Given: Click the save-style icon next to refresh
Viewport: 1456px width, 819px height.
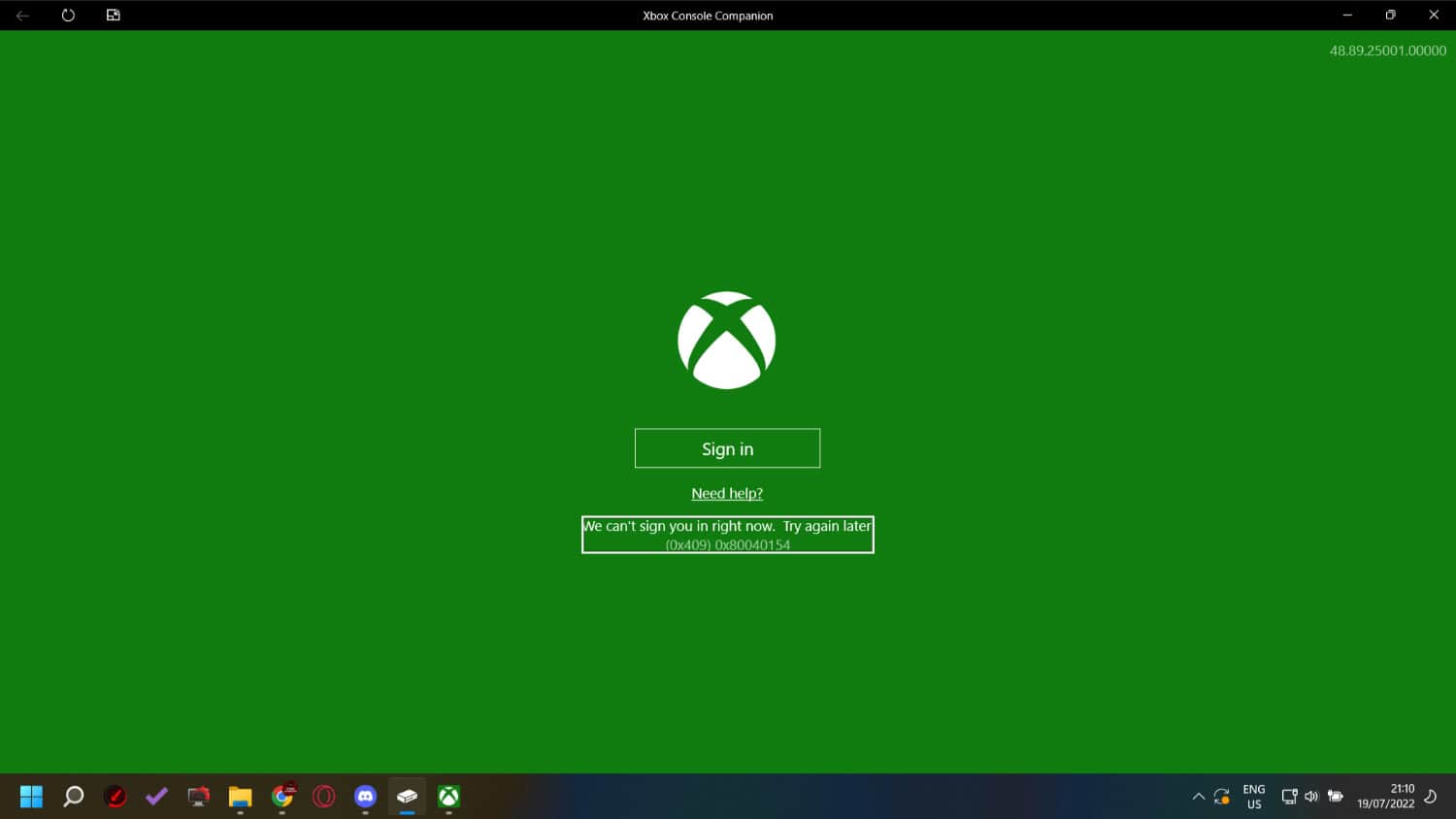Looking at the screenshot, I should [113, 16].
